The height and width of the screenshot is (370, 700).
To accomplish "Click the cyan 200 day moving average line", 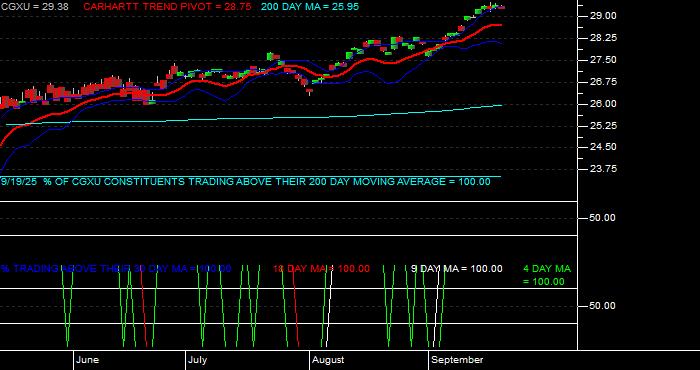I will click(254, 118).
